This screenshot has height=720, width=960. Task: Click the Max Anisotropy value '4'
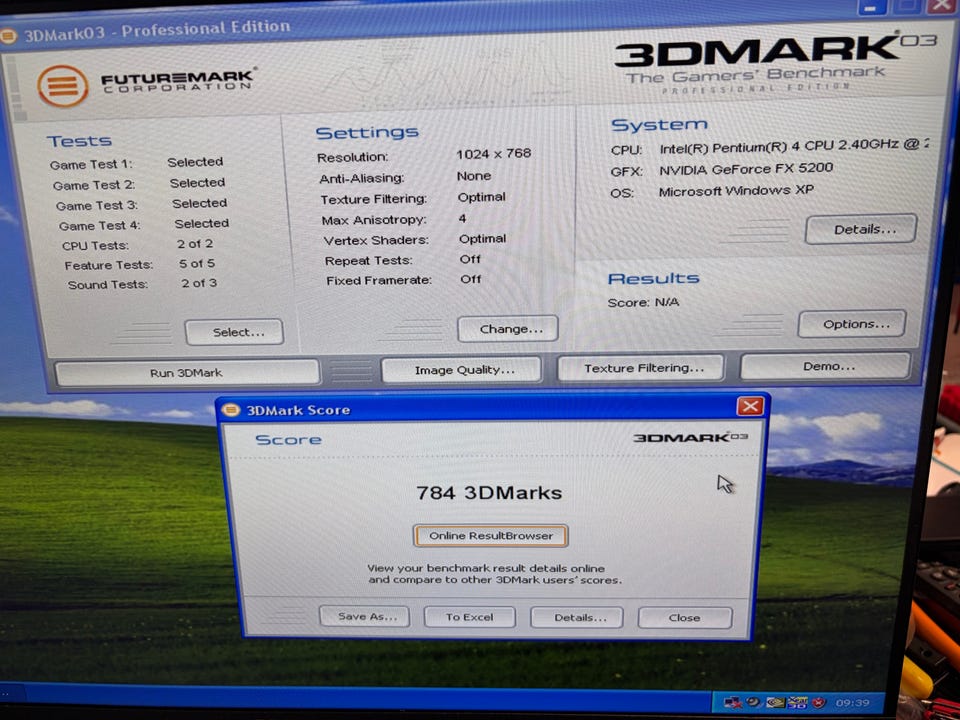[x=462, y=219]
